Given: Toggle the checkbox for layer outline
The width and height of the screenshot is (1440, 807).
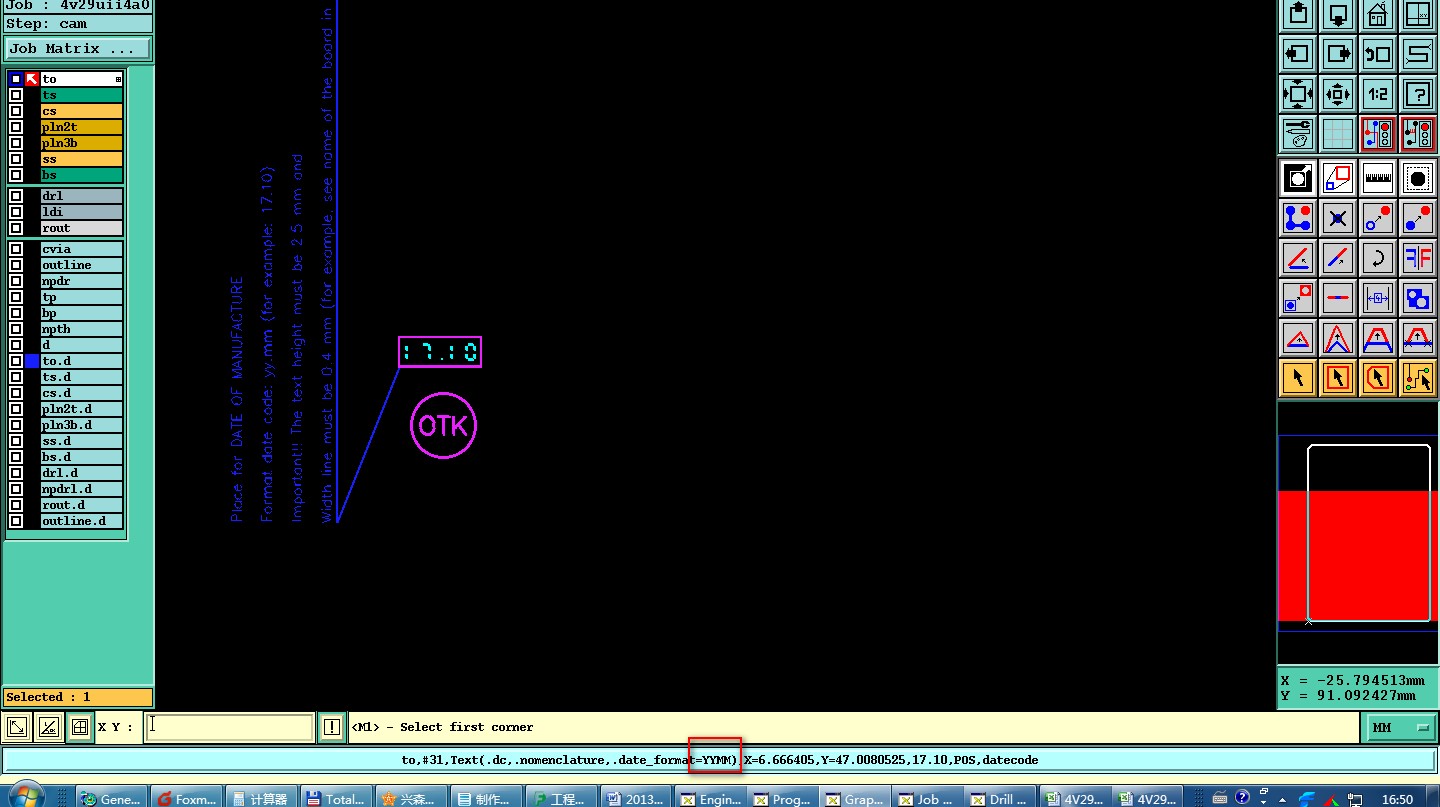Looking at the screenshot, I should click(x=16, y=265).
